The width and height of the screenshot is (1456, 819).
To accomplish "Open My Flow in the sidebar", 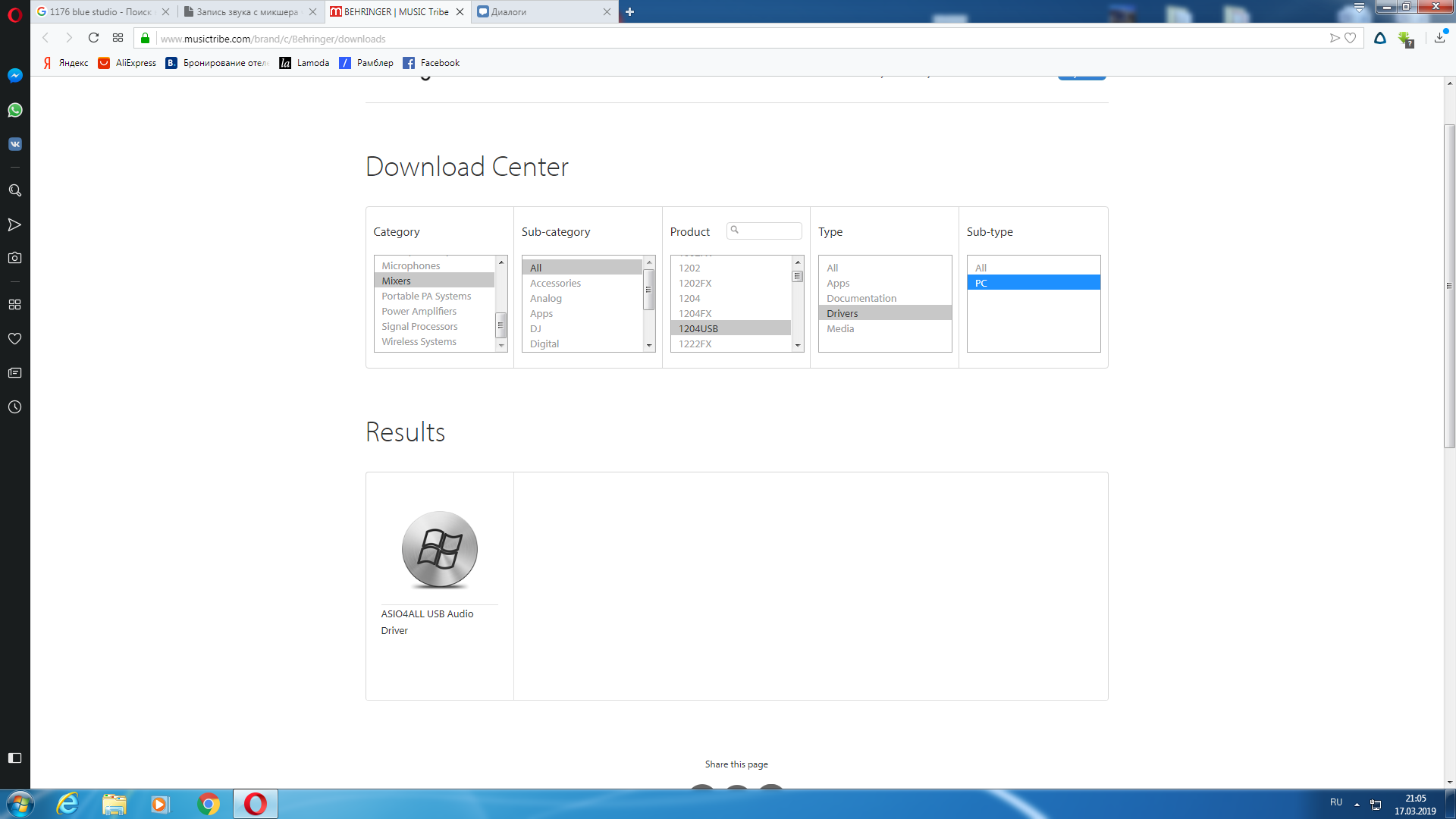I will coord(14,224).
